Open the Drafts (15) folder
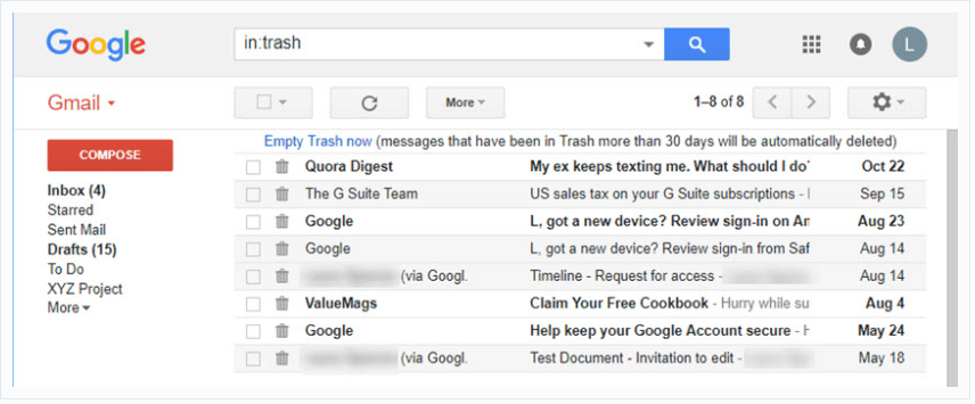Viewport: 975px width, 404px height. [x=82, y=250]
